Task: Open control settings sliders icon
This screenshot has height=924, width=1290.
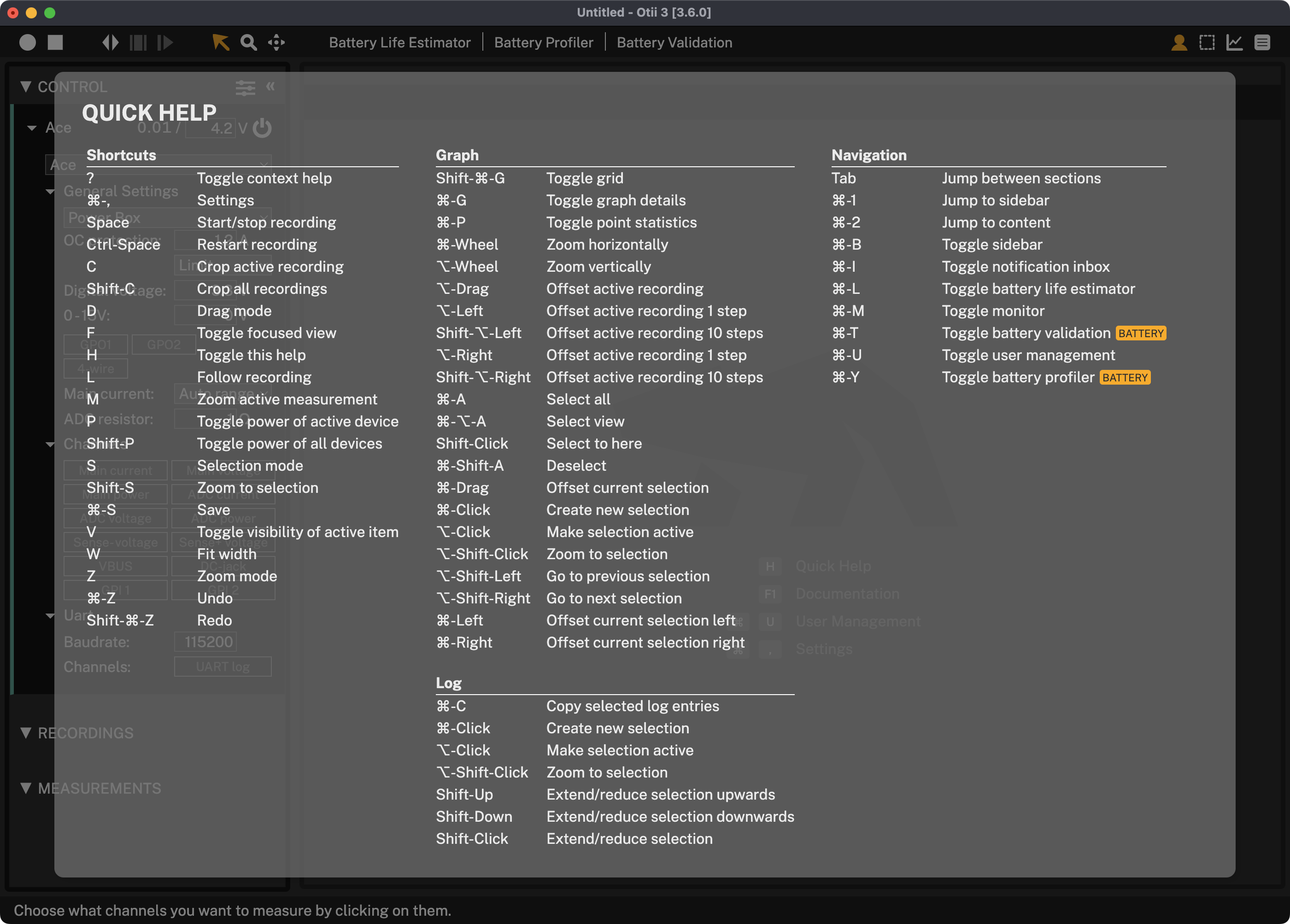Action: click(x=245, y=88)
